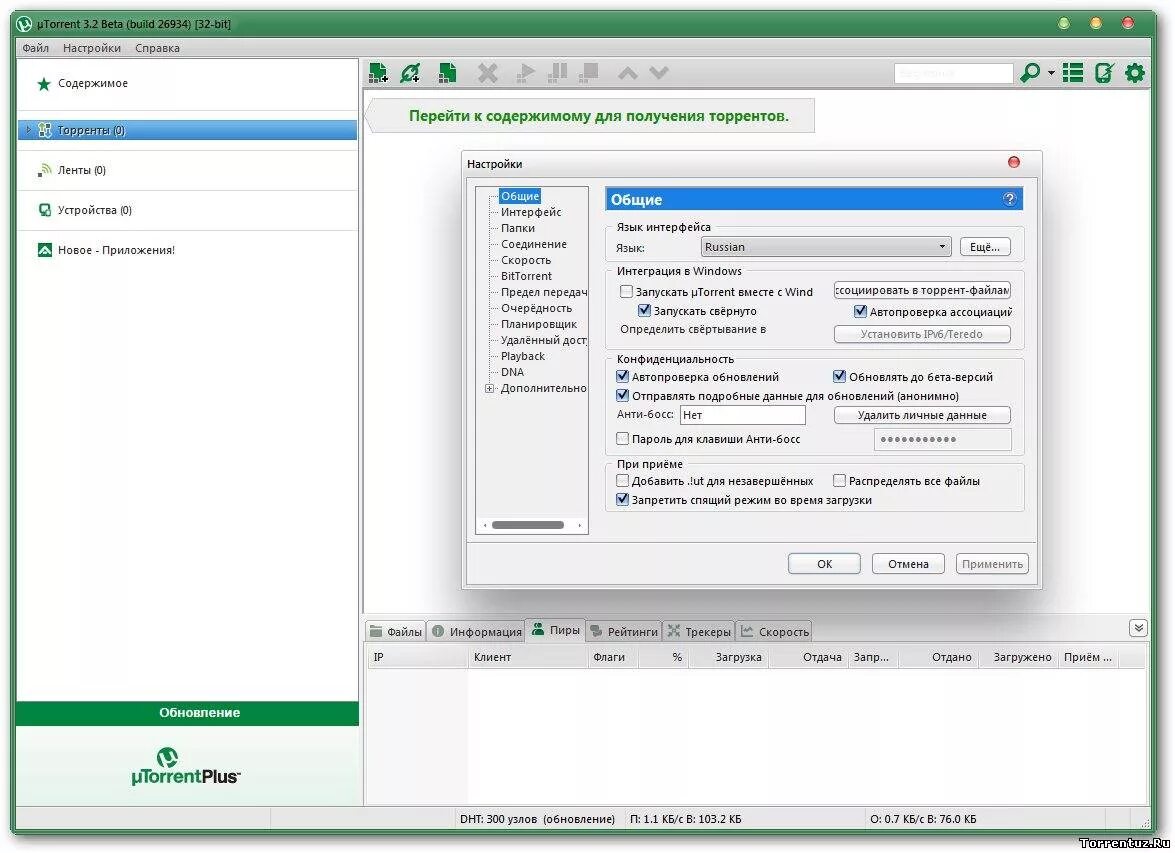
Task: Switch to the Информация tab
Action: 477,632
